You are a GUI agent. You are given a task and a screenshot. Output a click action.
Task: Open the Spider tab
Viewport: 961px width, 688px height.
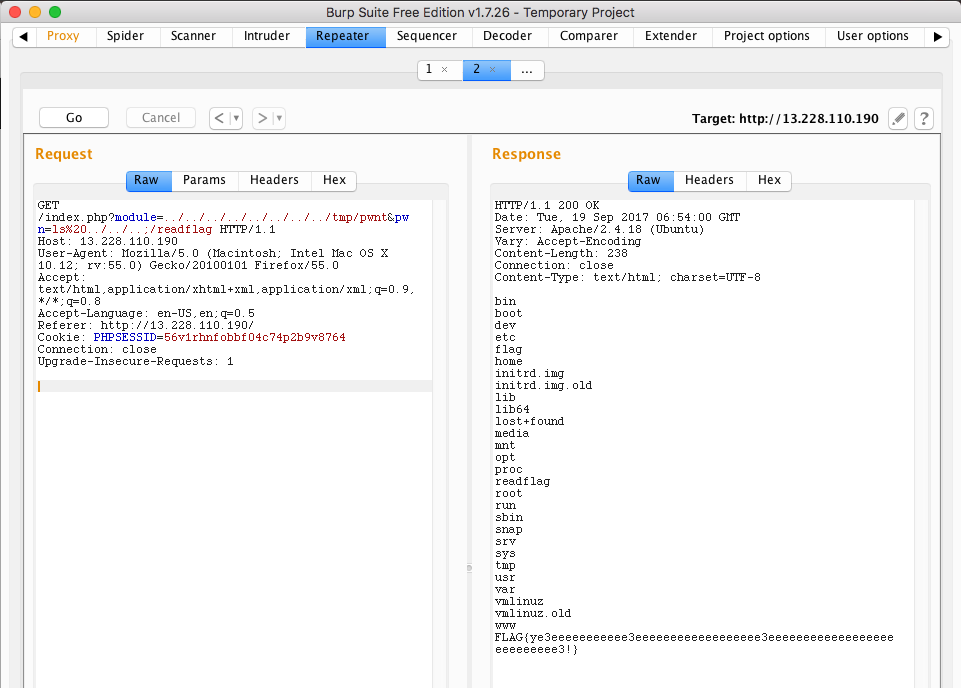pos(125,36)
